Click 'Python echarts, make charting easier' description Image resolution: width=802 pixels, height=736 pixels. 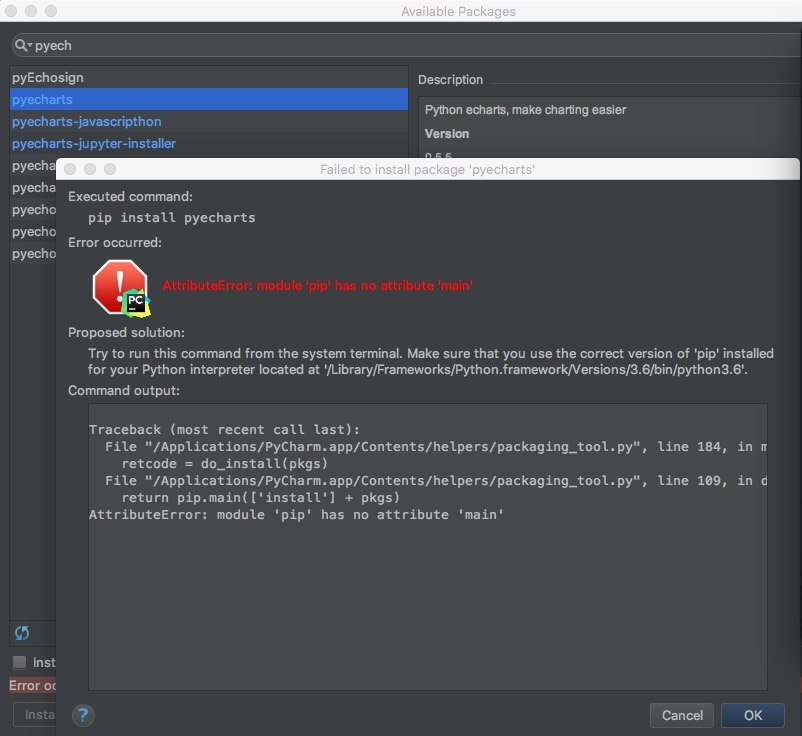(525, 110)
